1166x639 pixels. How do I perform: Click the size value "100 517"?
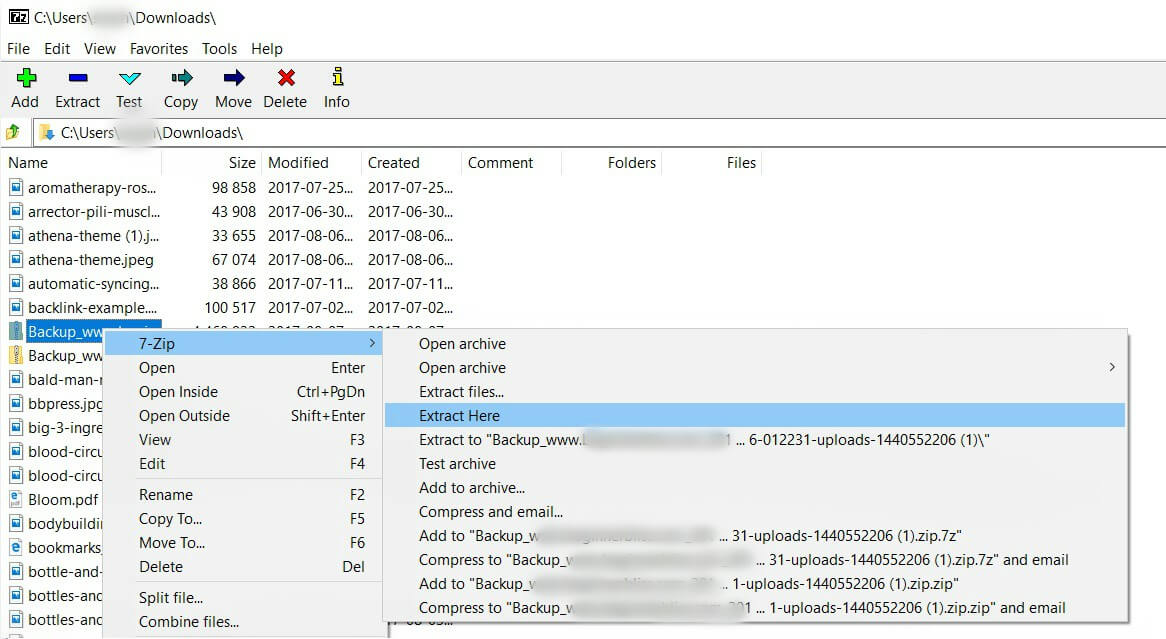tap(230, 307)
